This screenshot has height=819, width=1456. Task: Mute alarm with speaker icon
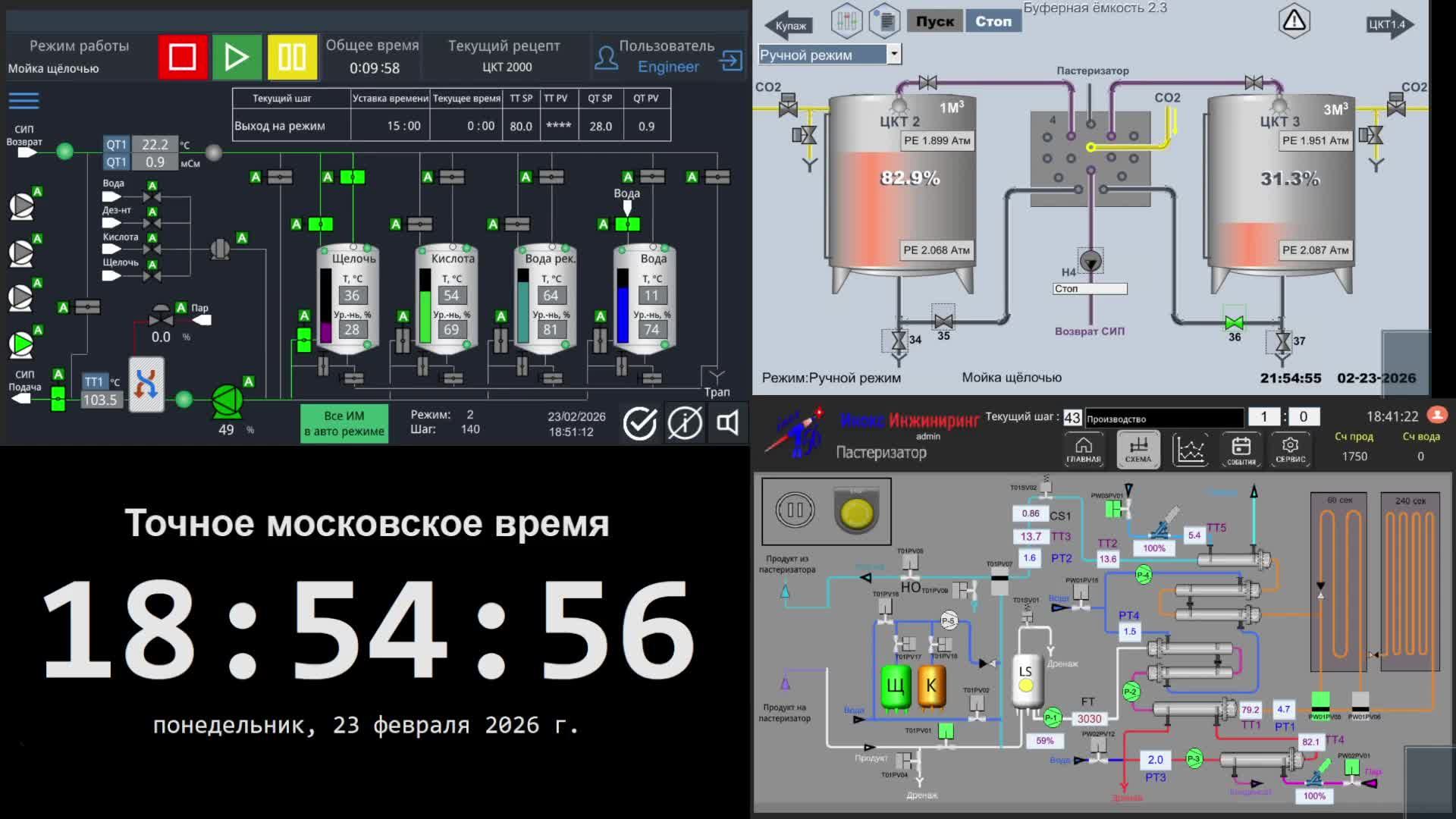point(727,423)
